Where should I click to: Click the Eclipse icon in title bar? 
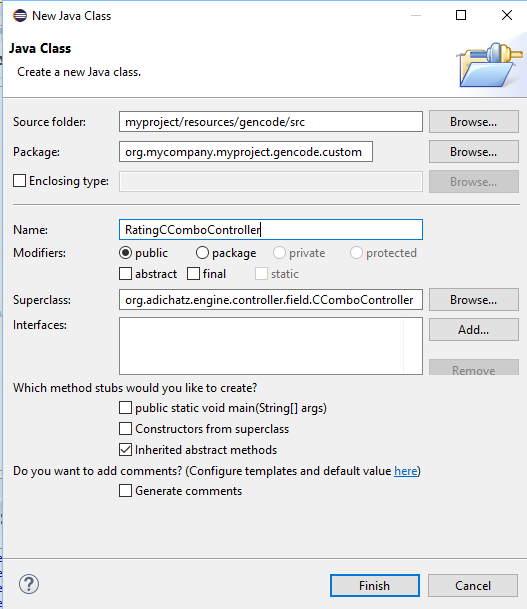tap(20, 16)
